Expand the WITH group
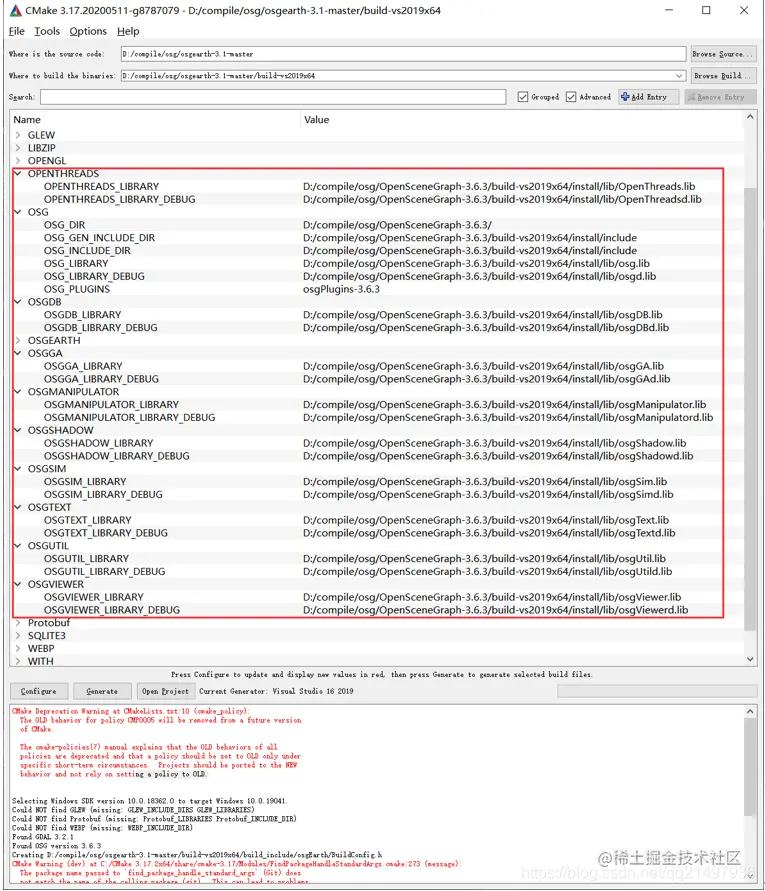 point(18,661)
